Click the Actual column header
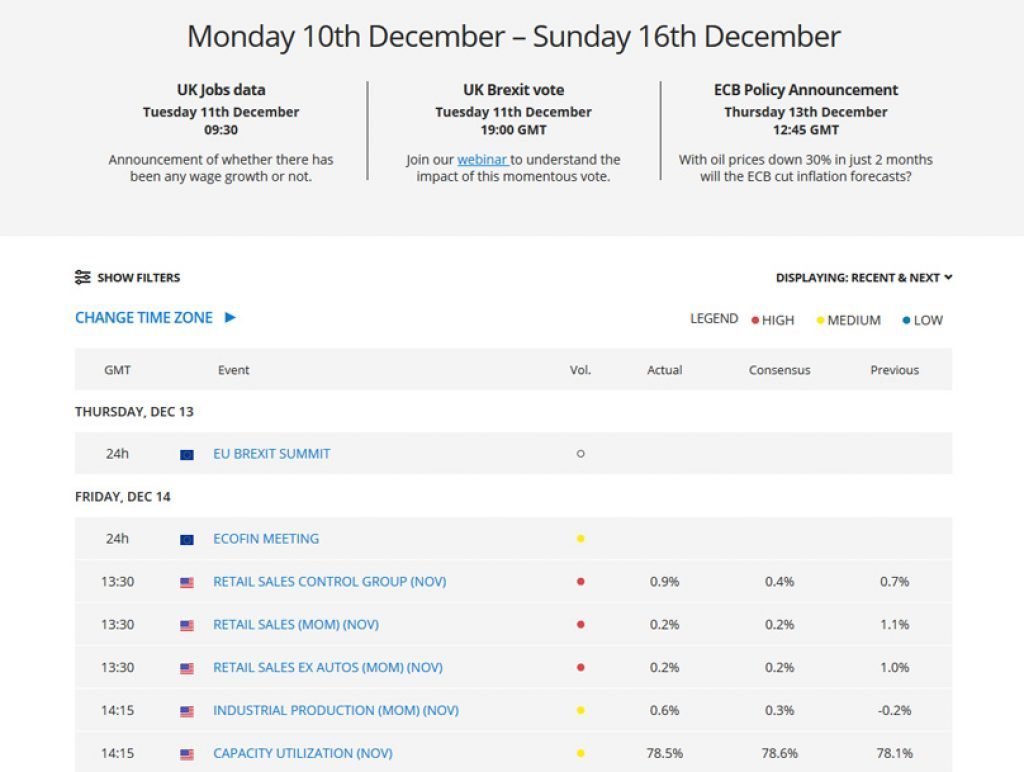The width and height of the screenshot is (1024, 772). pos(664,370)
